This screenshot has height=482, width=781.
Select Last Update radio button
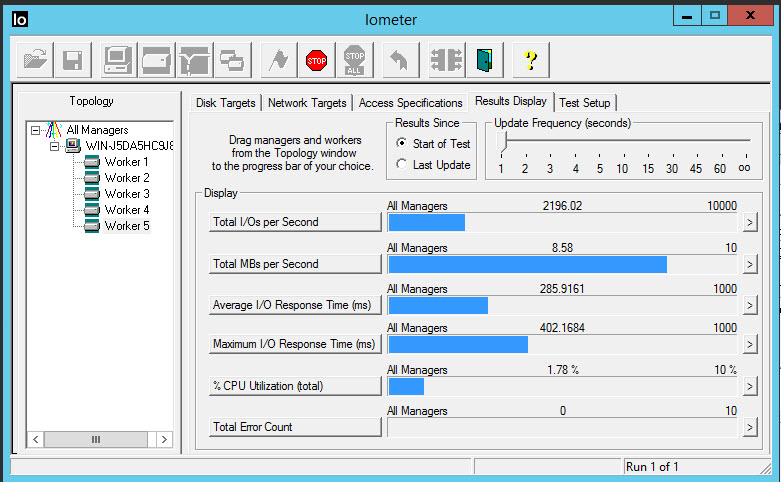tap(401, 164)
